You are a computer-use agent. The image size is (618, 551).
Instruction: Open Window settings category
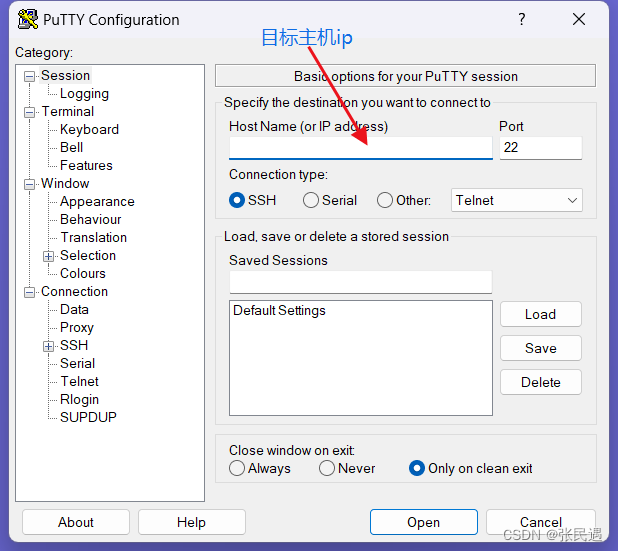(65, 183)
